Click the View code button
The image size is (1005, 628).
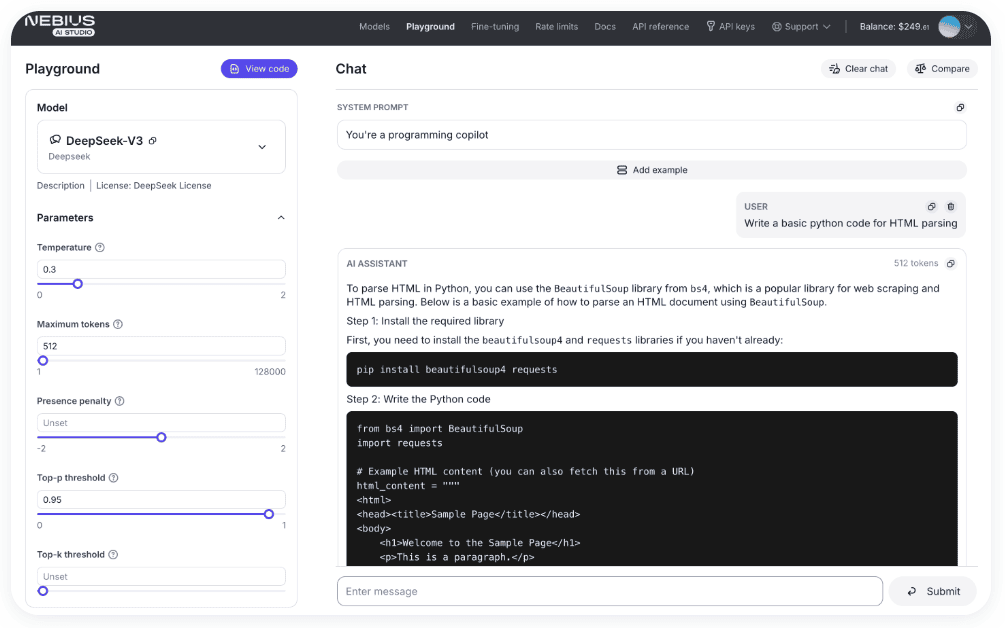(x=259, y=69)
